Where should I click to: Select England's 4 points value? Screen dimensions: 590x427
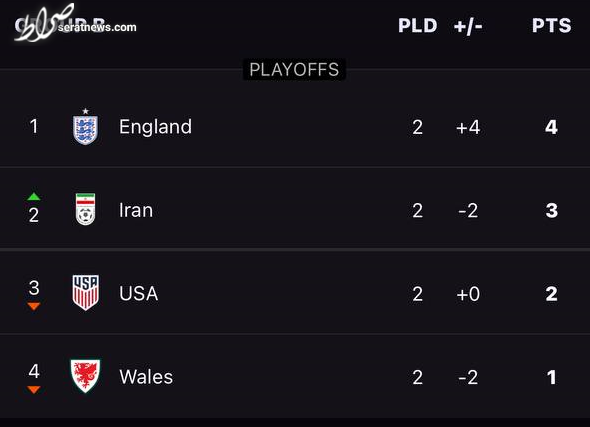(552, 127)
